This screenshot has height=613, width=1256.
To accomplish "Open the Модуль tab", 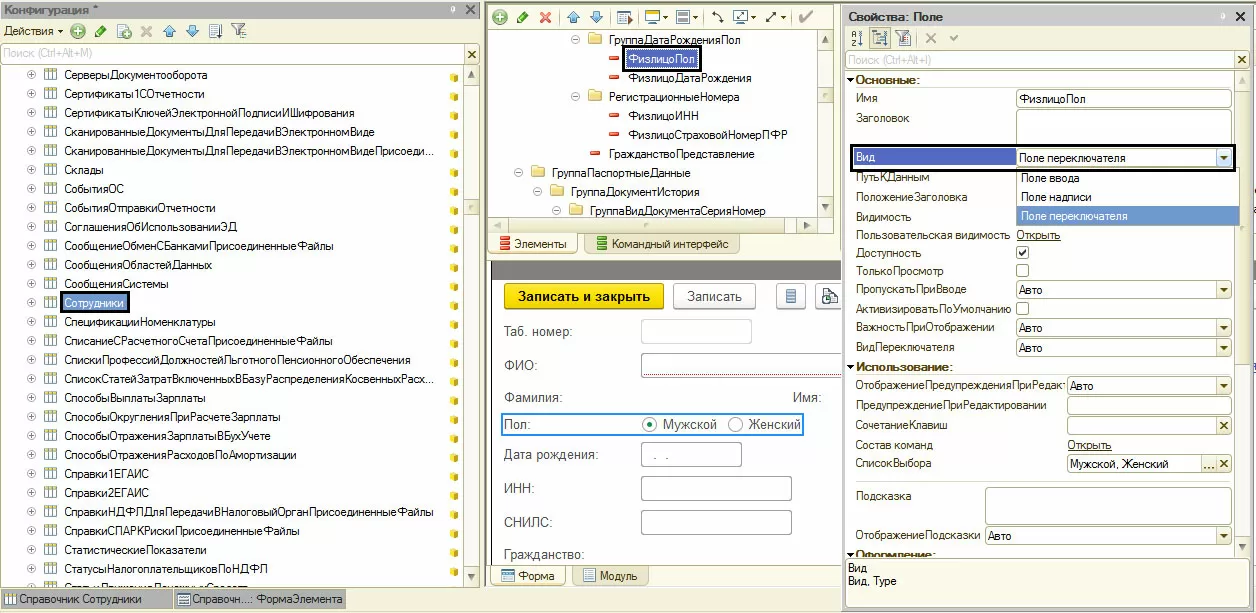I will click(x=611, y=576).
